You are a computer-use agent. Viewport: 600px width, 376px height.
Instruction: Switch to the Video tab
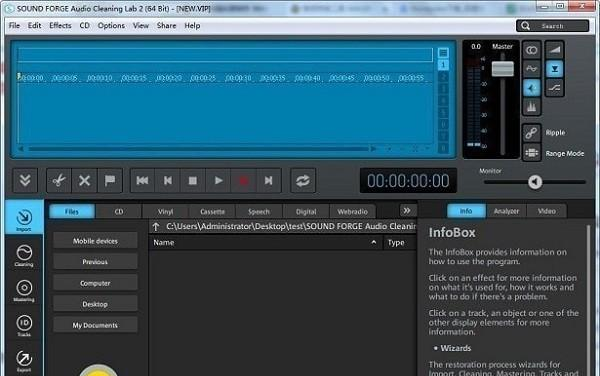click(x=546, y=211)
